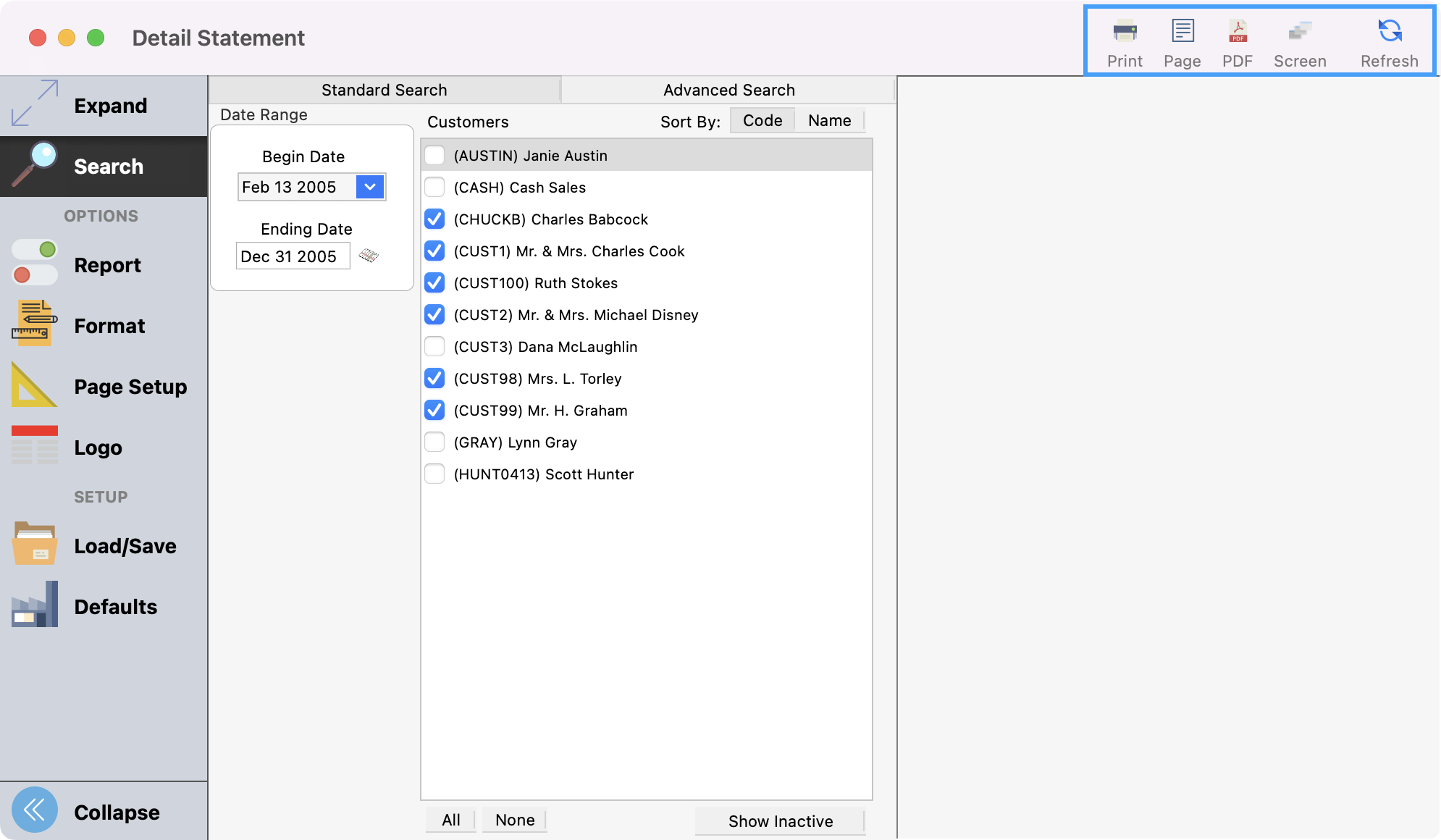Uncheck (CHUCKB) Charles Babcock
Image resolution: width=1441 pixels, height=840 pixels.
pos(434,219)
